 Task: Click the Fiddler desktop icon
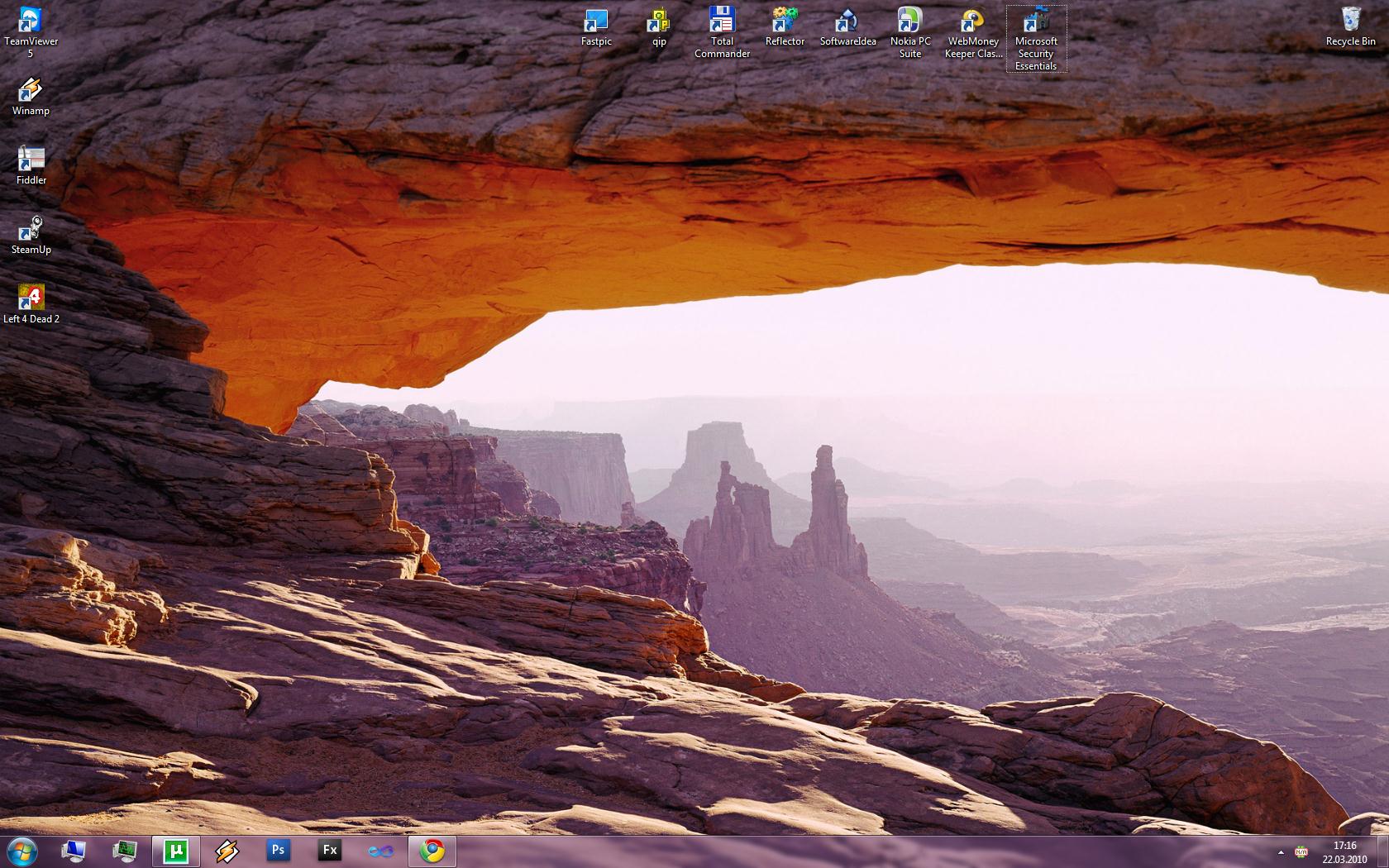pos(31,160)
